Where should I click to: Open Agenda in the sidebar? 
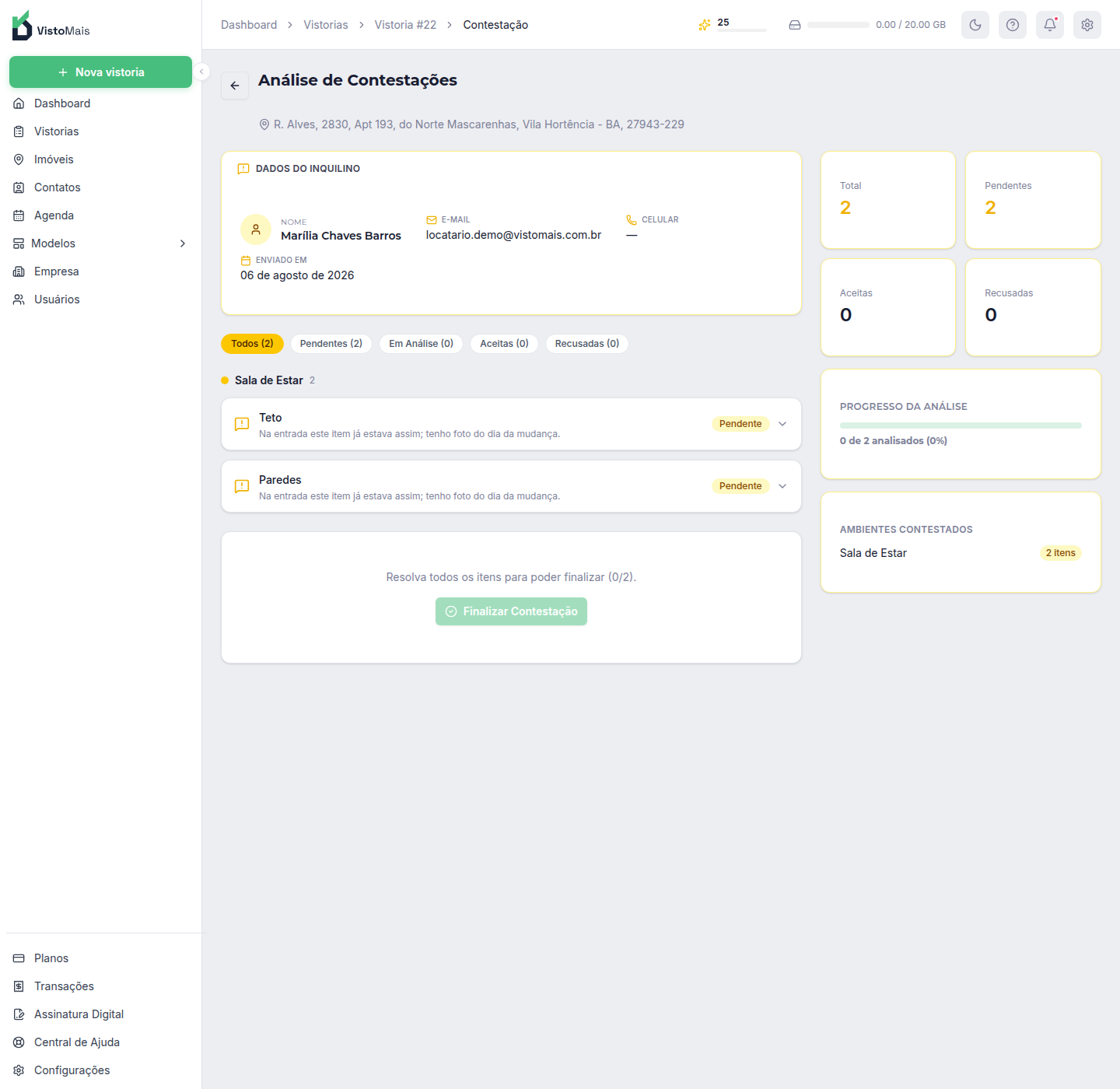click(100, 215)
